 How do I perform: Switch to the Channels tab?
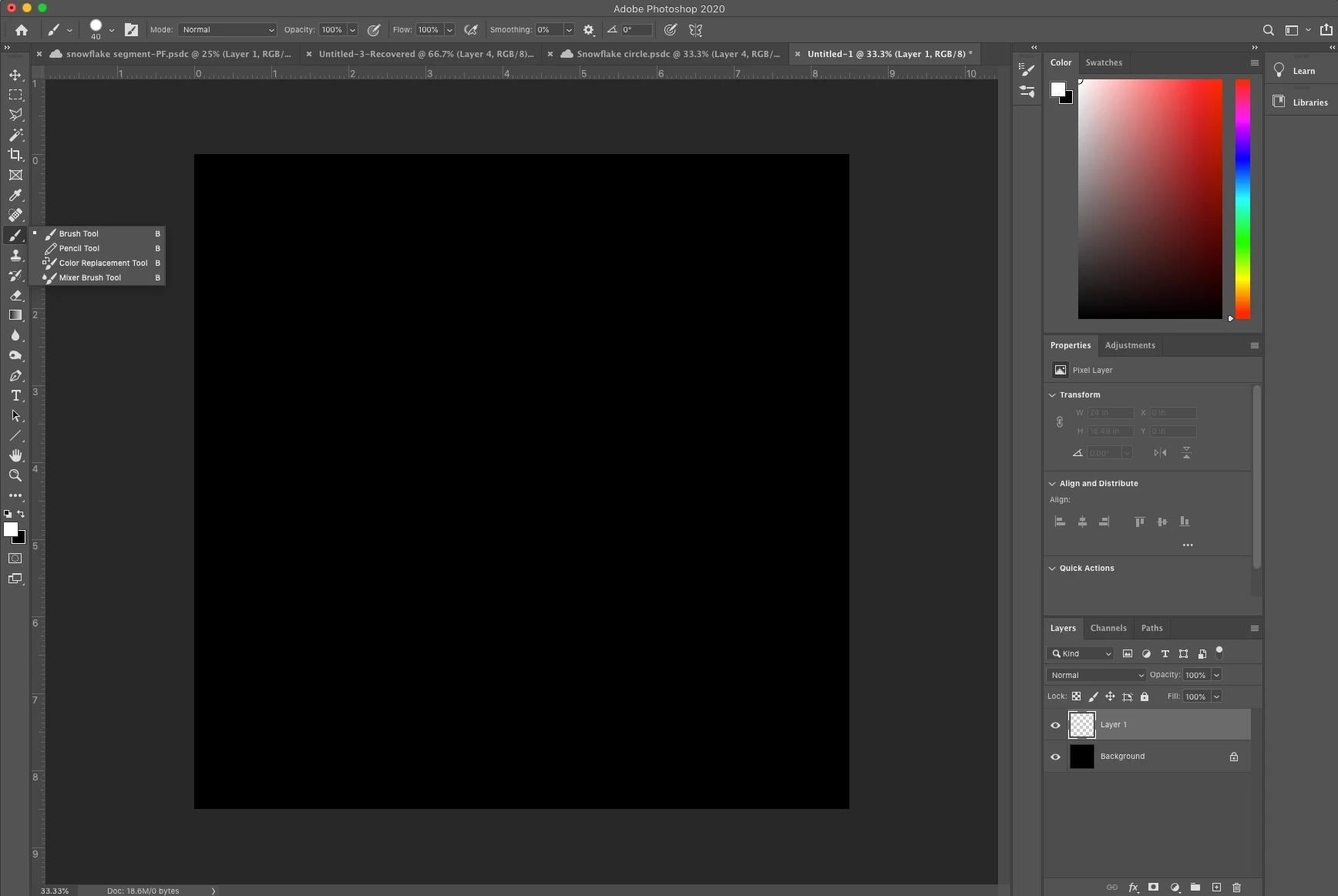1108,628
